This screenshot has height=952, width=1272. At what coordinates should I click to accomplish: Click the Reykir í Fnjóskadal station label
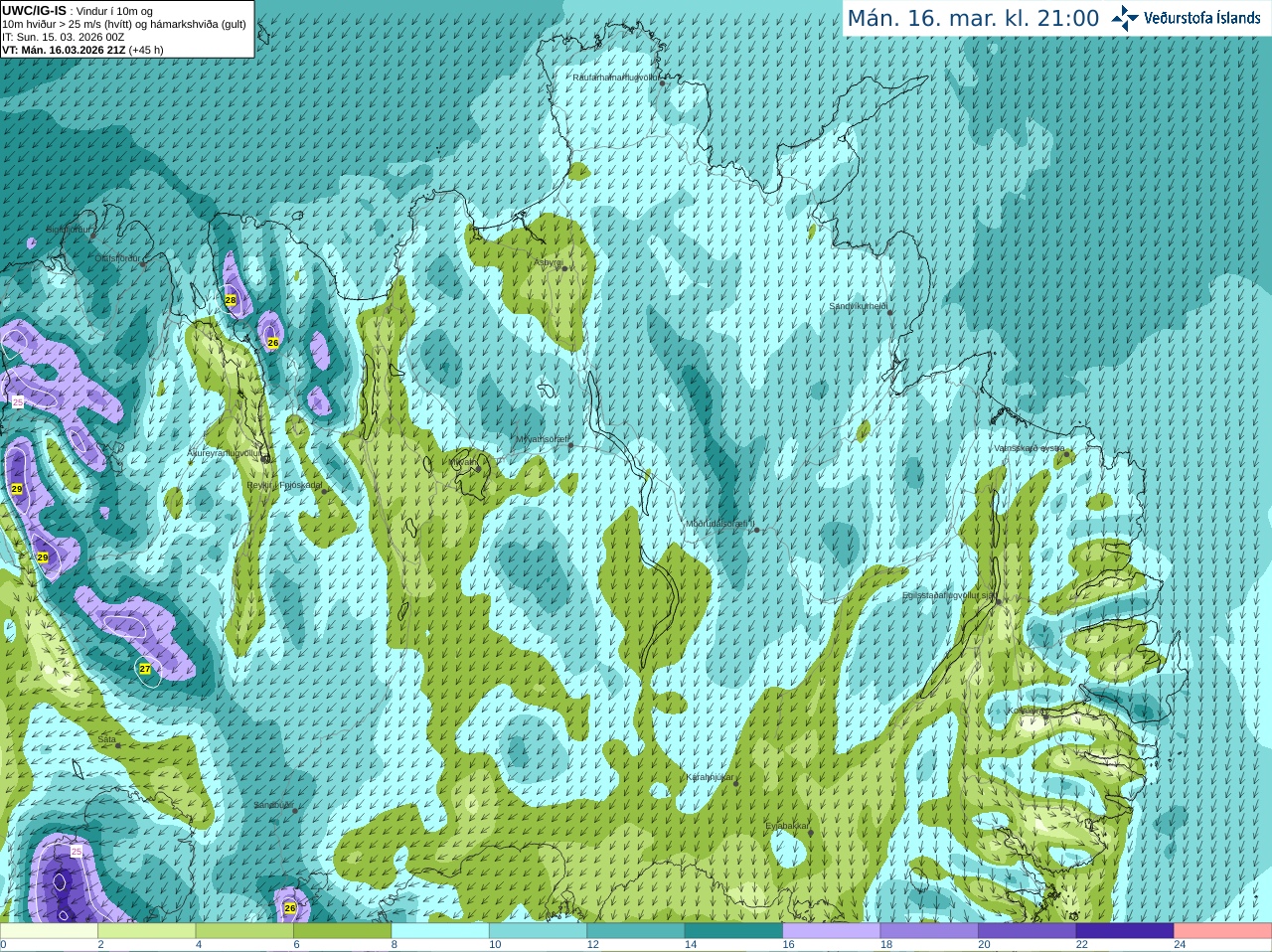tap(285, 485)
